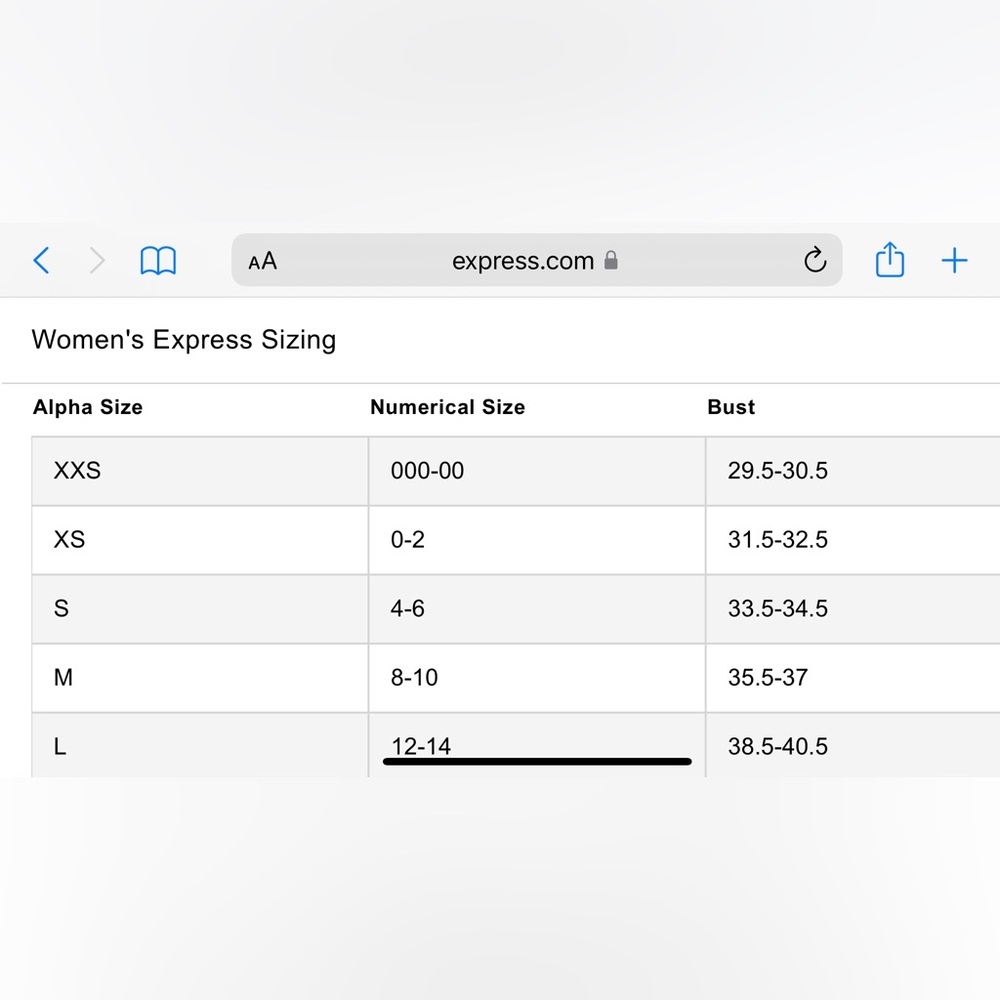This screenshot has width=1000, height=1000.
Task: Tap the padlock icon beside express.com
Action: [x=610, y=260]
